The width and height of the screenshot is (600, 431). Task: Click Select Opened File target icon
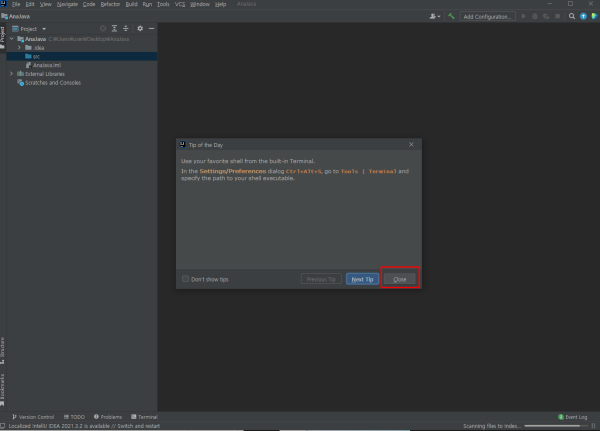click(x=103, y=28)
